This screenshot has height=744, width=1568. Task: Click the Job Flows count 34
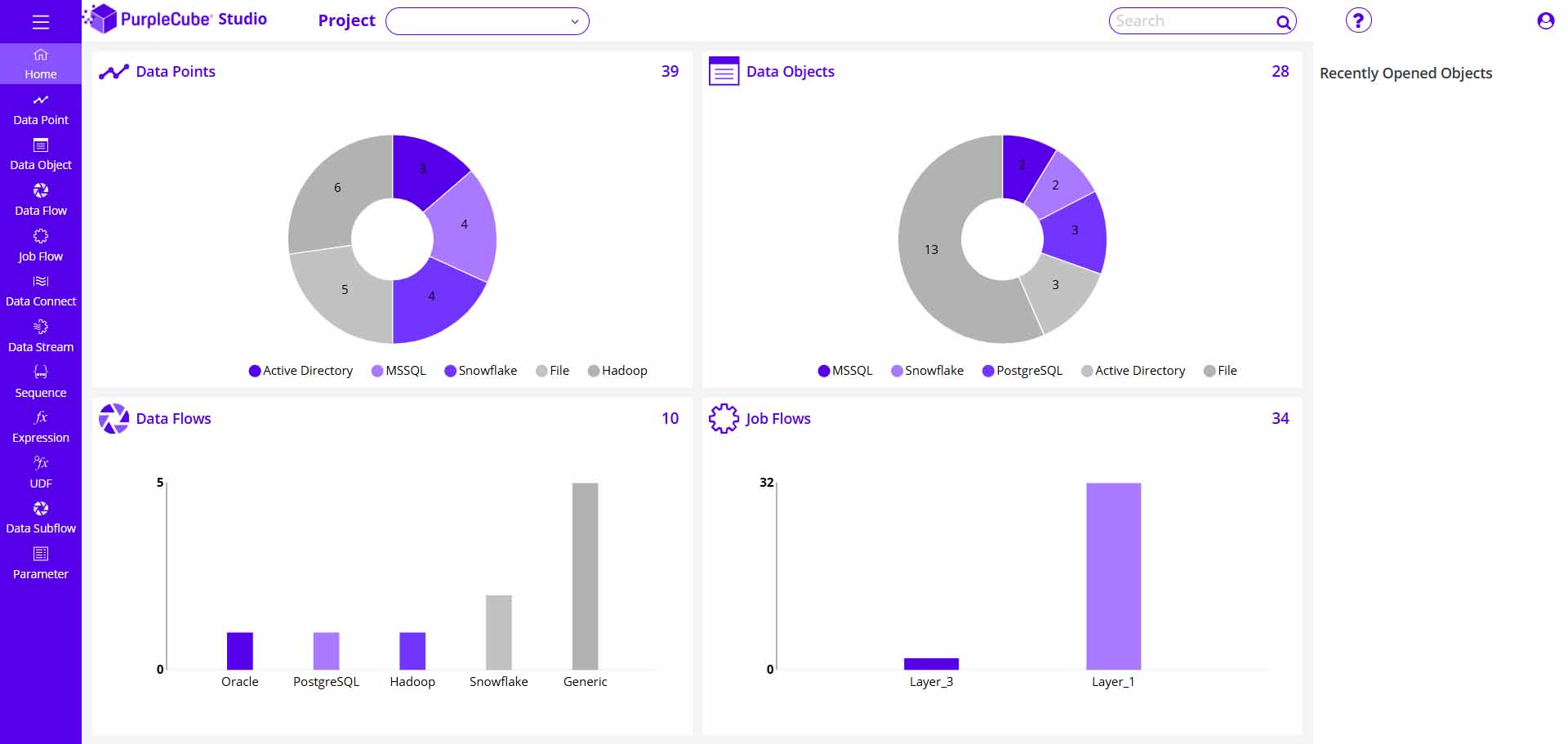tap(1280, 419)
